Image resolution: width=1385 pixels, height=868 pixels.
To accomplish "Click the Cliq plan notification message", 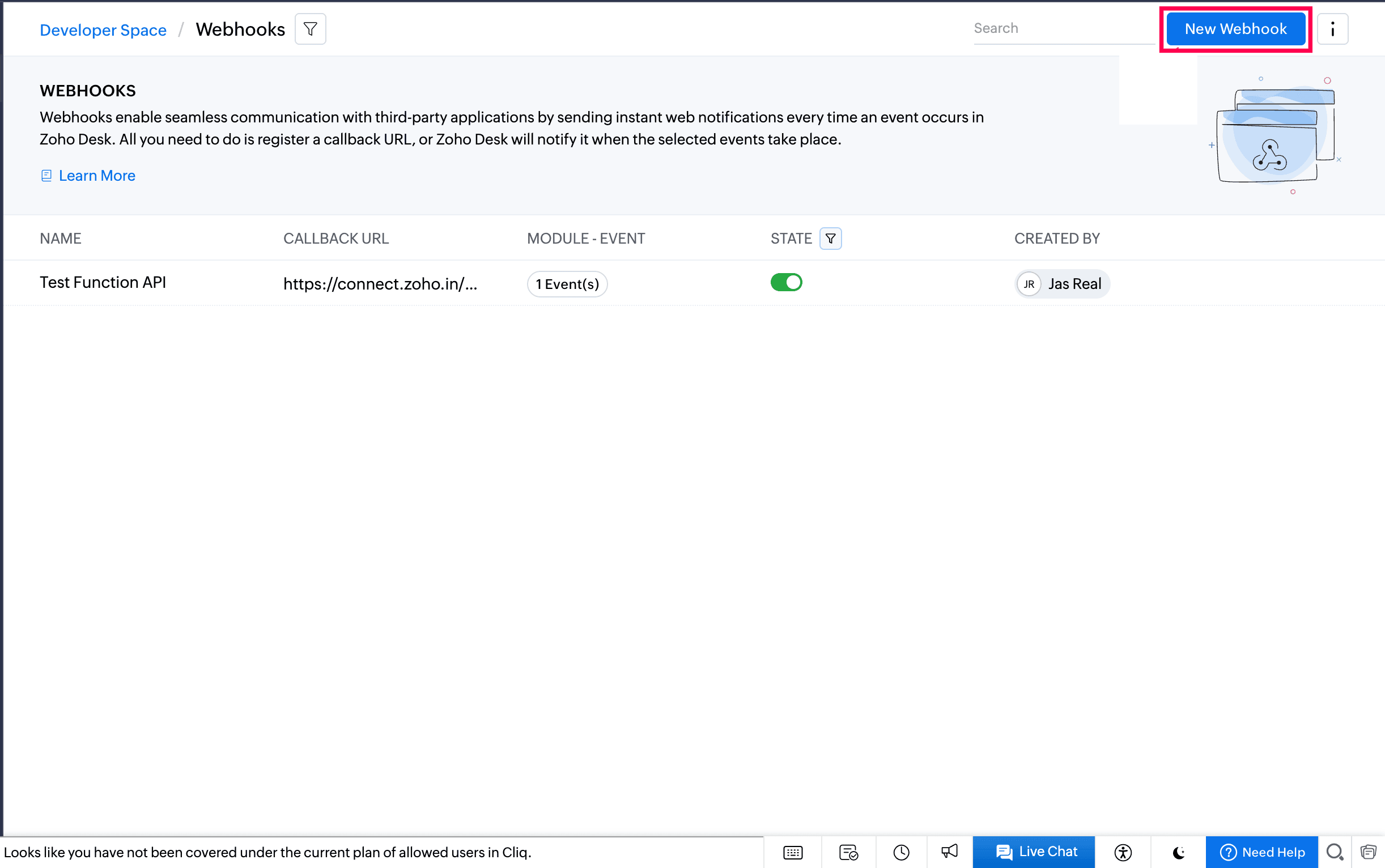I will pos(267,853).
